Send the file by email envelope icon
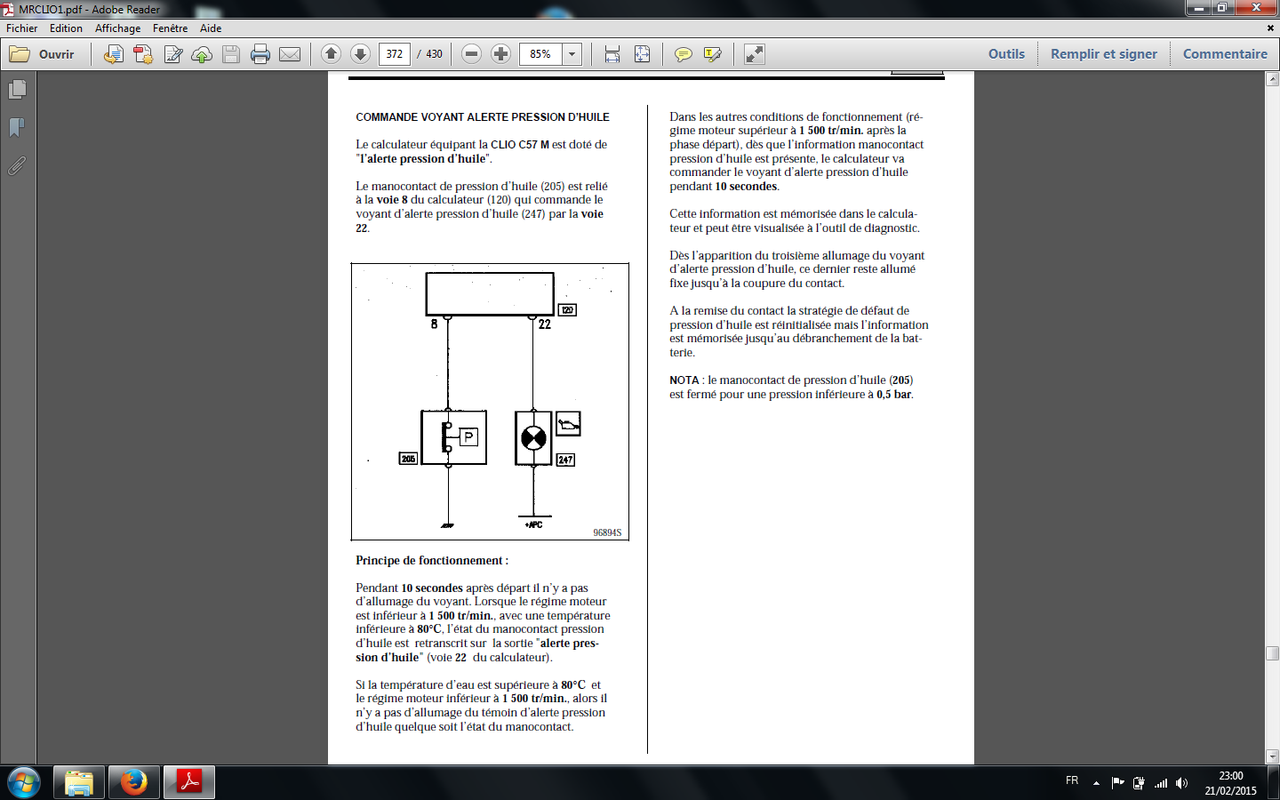This screenshot has height=800, width=1280. tap(290, 54)
